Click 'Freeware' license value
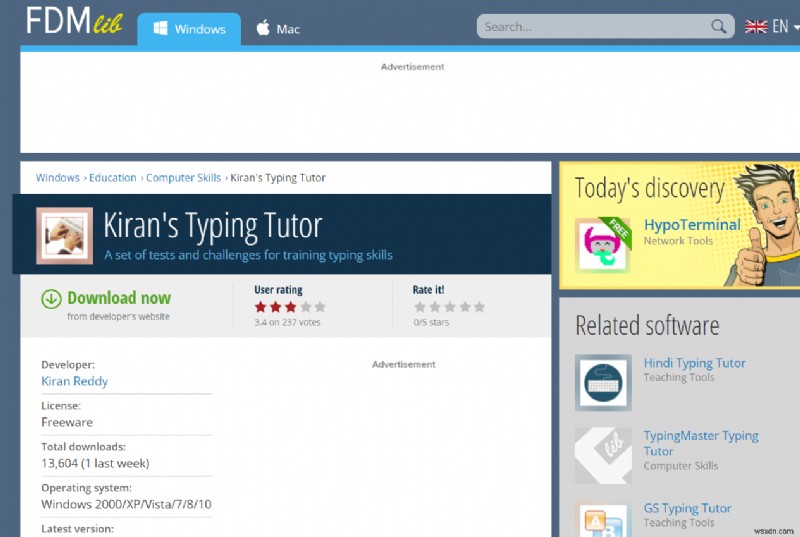Screen dimensions: 800x537 click(67, 422)
